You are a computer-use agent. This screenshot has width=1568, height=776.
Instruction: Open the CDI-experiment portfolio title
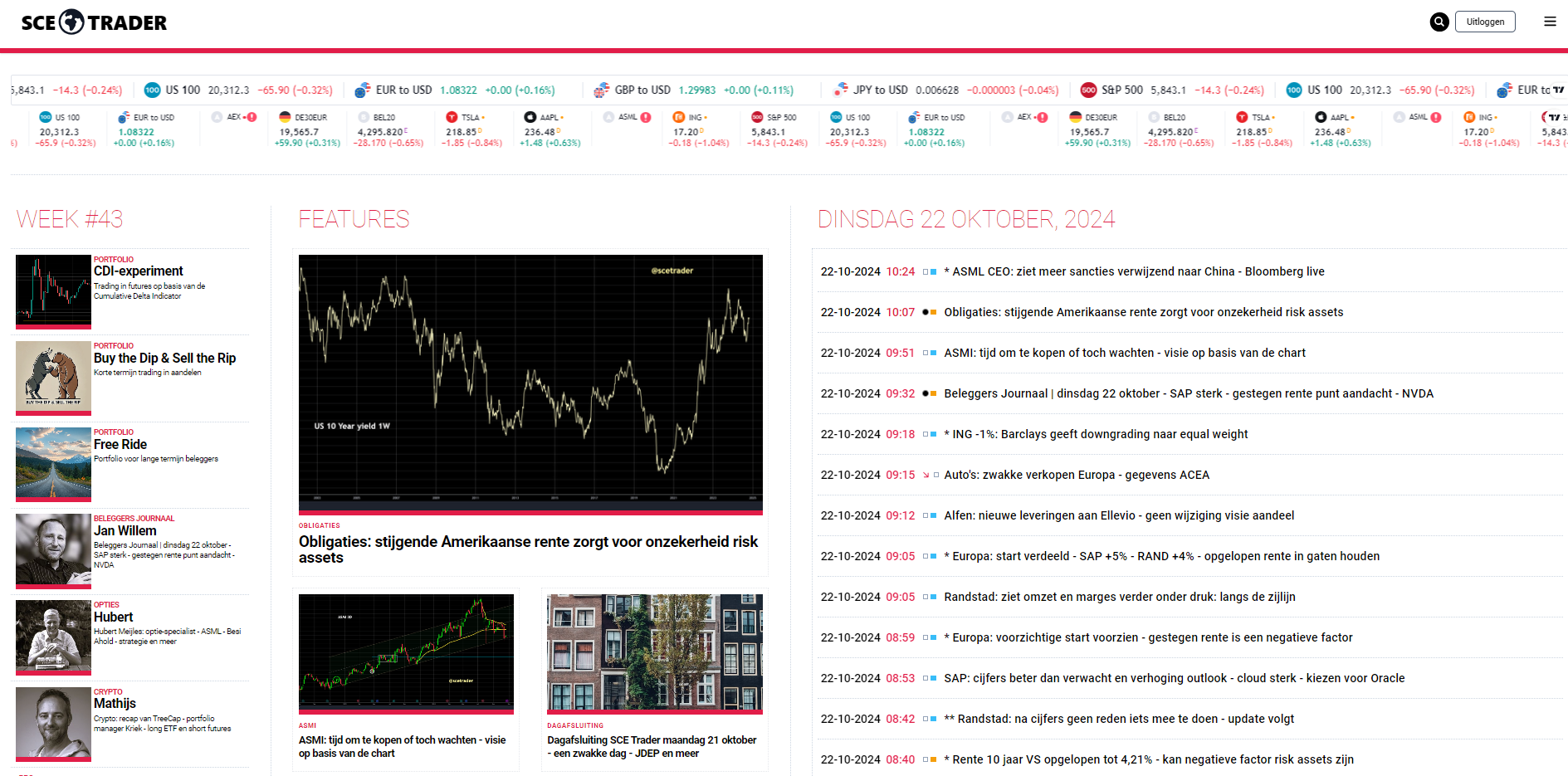tap(139, 271)
